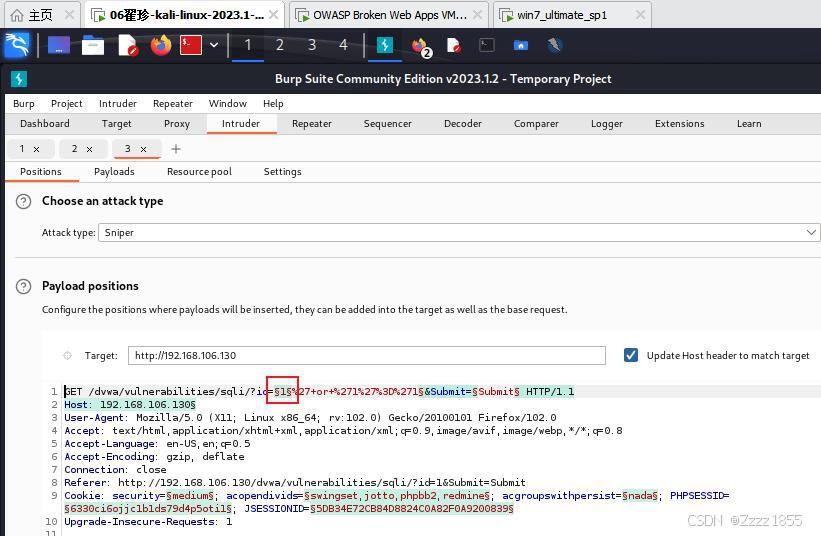
Task: Switch to the 主页 home VM tab
Action: pyautogui.click(x=41, y=15)
